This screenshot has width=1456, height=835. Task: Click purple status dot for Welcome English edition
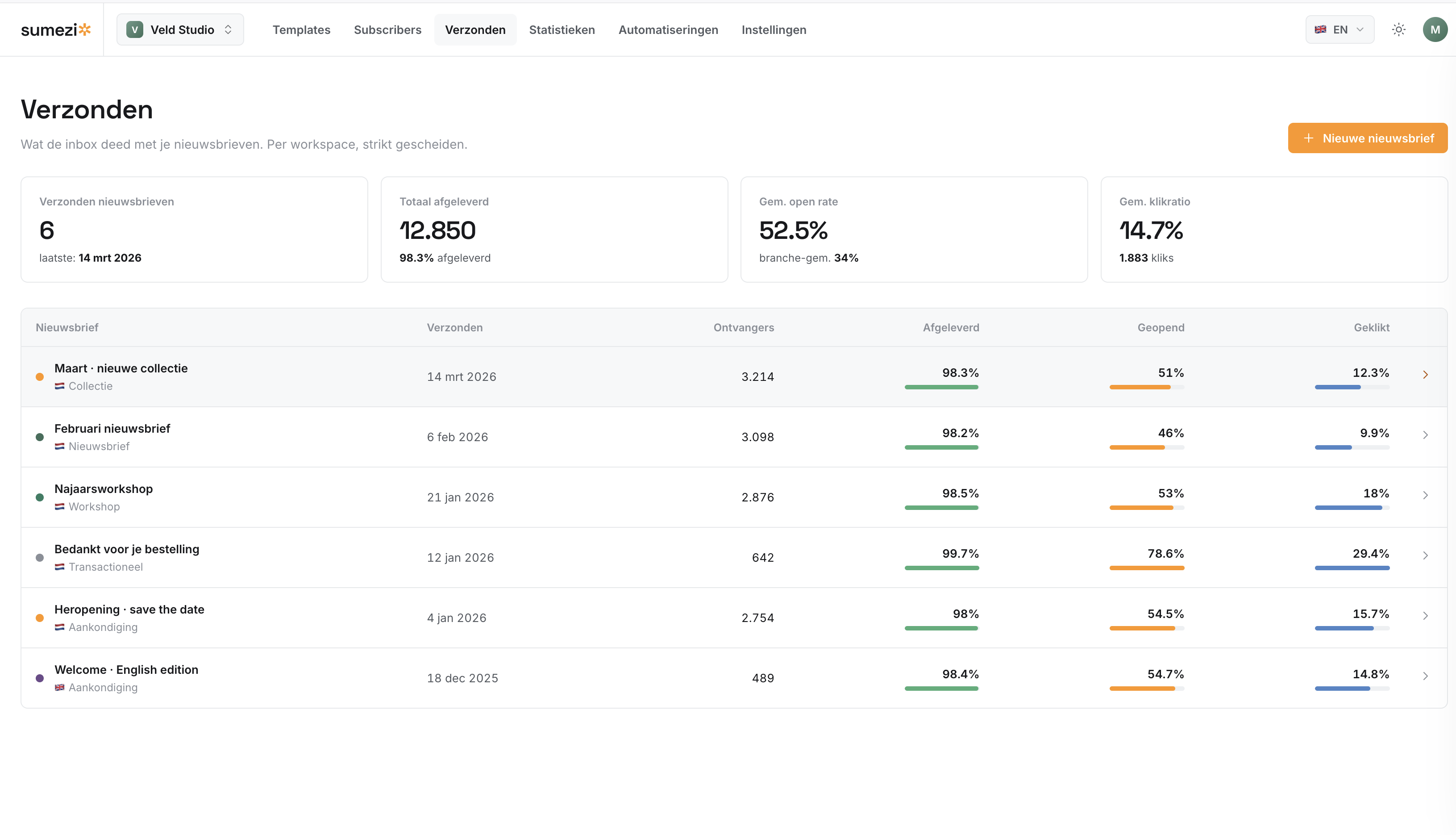pos(40,678)
